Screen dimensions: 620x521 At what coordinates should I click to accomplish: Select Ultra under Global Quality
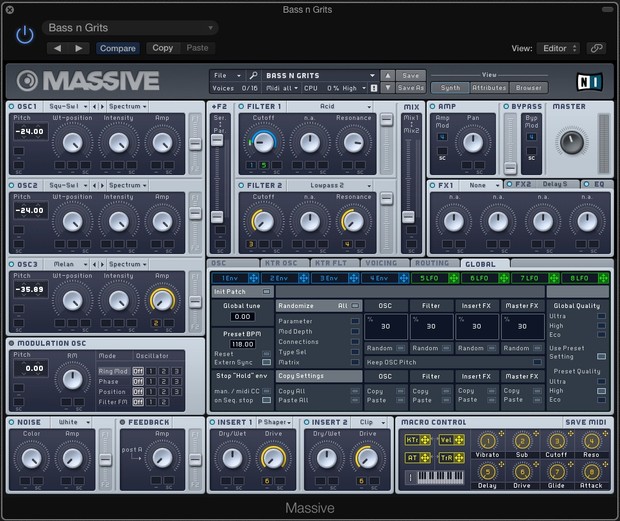601,316
